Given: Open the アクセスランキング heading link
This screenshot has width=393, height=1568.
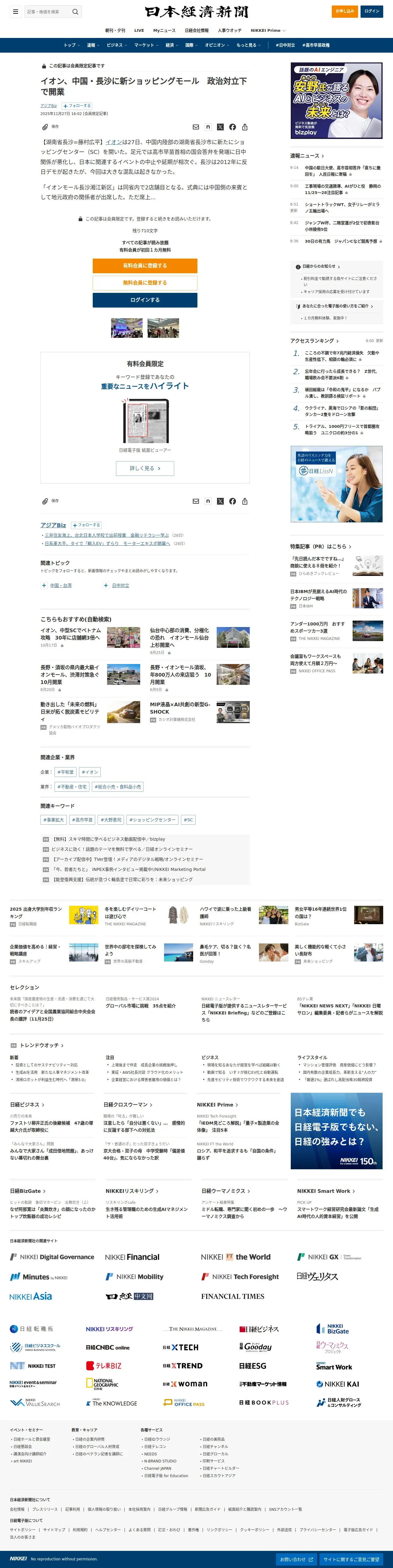Looking at the screenshot, I should [x=315, y=341].
